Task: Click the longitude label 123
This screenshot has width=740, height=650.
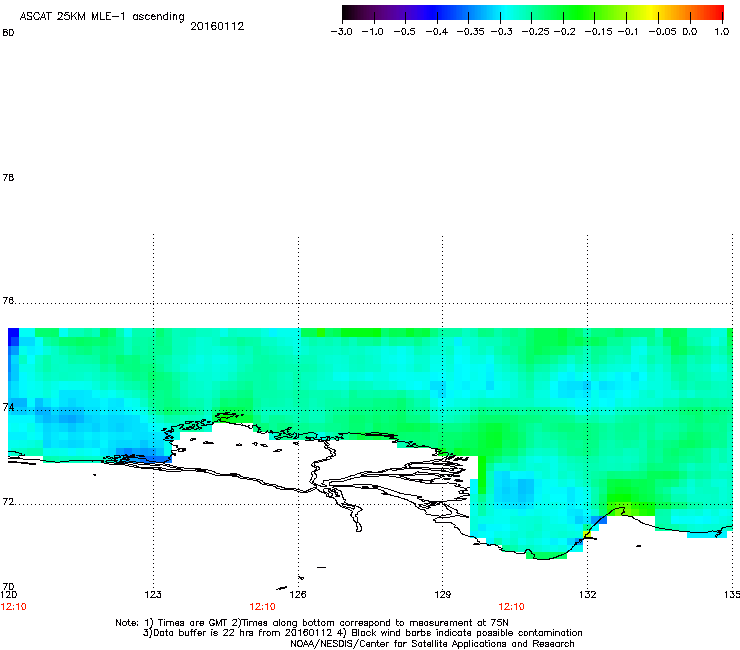Action: pos(153,594)
